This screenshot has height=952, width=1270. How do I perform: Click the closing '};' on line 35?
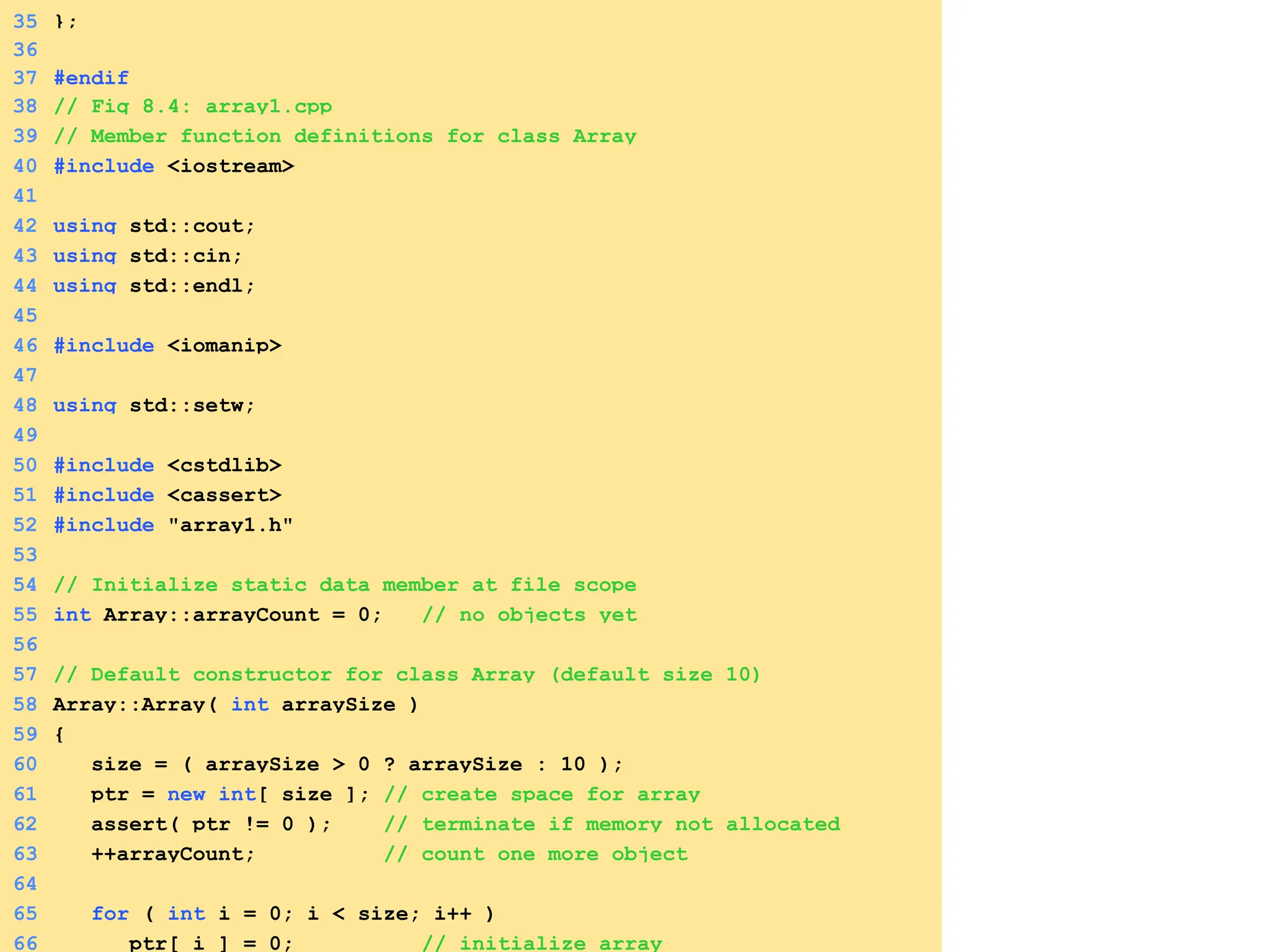pos(66,22)
